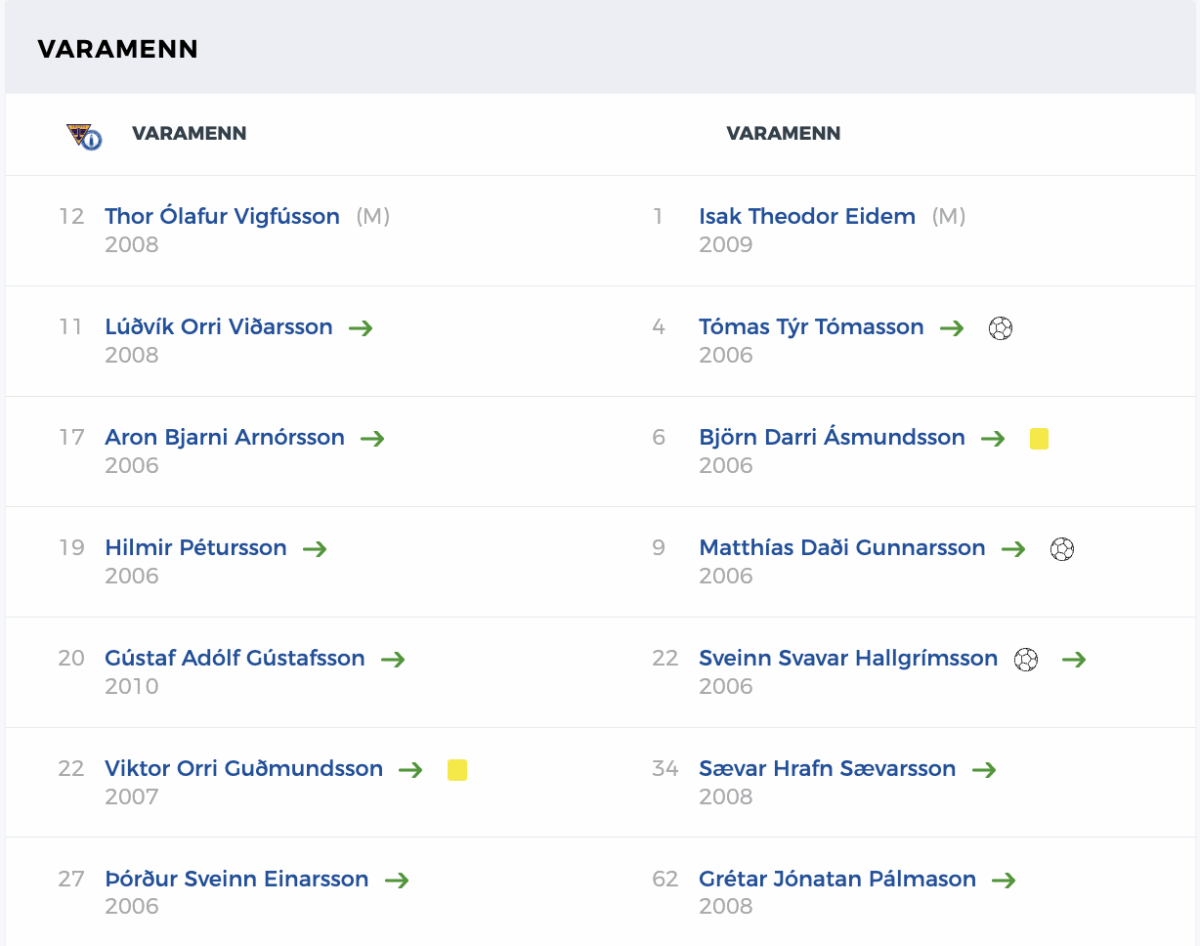Click yellow card next to Viktor Orri Guðmundsson
This screenshot has height=946, width=1200.
point(457,770)
